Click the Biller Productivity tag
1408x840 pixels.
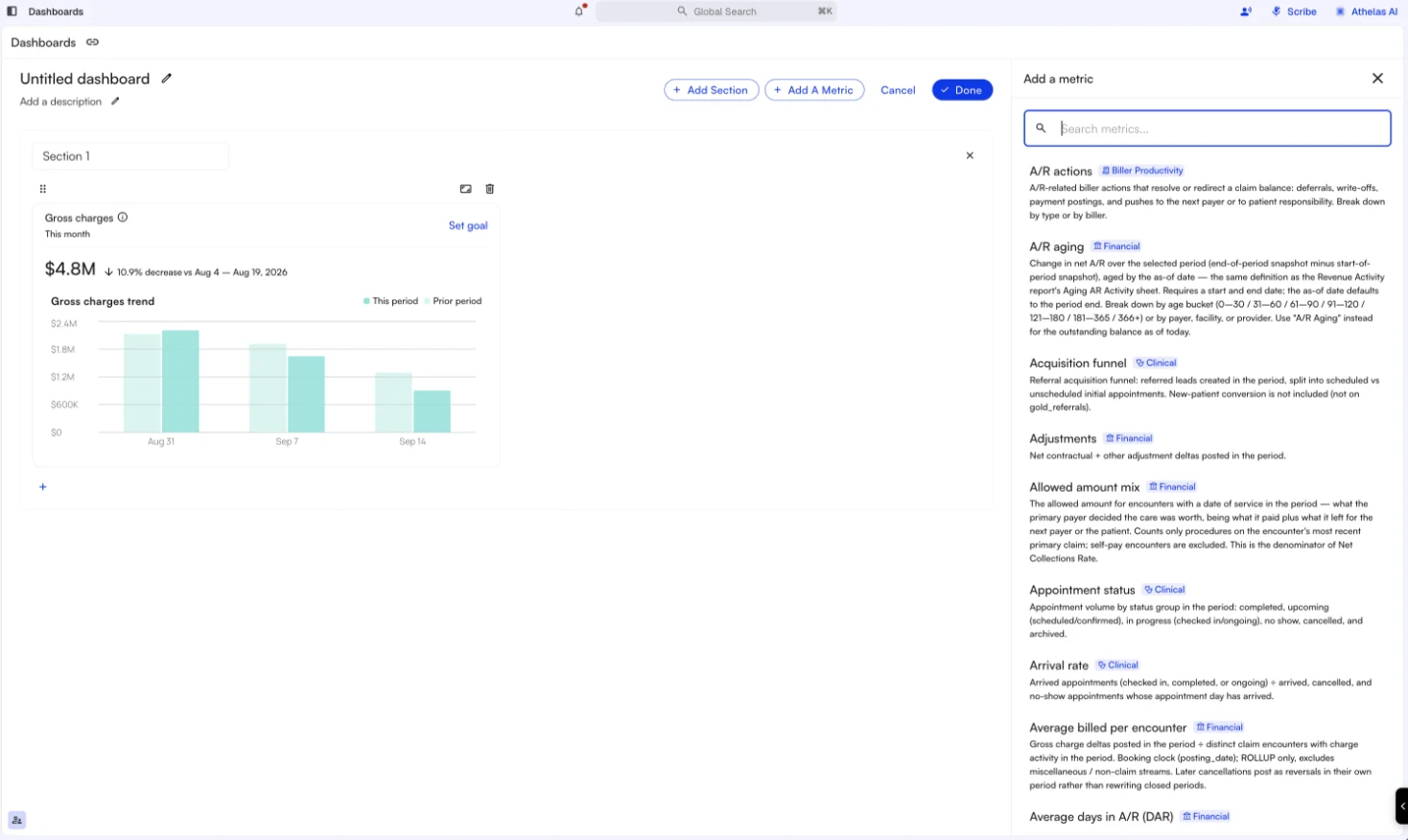tap(1142, 171)
